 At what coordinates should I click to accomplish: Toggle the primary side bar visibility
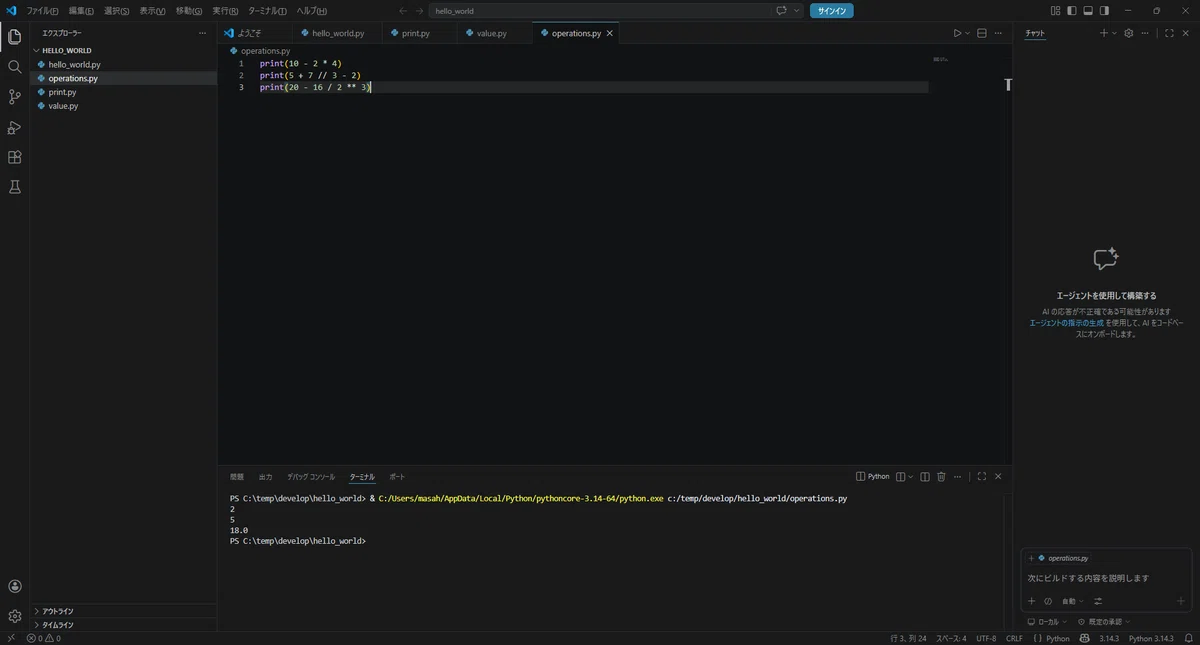point(1072,11)
